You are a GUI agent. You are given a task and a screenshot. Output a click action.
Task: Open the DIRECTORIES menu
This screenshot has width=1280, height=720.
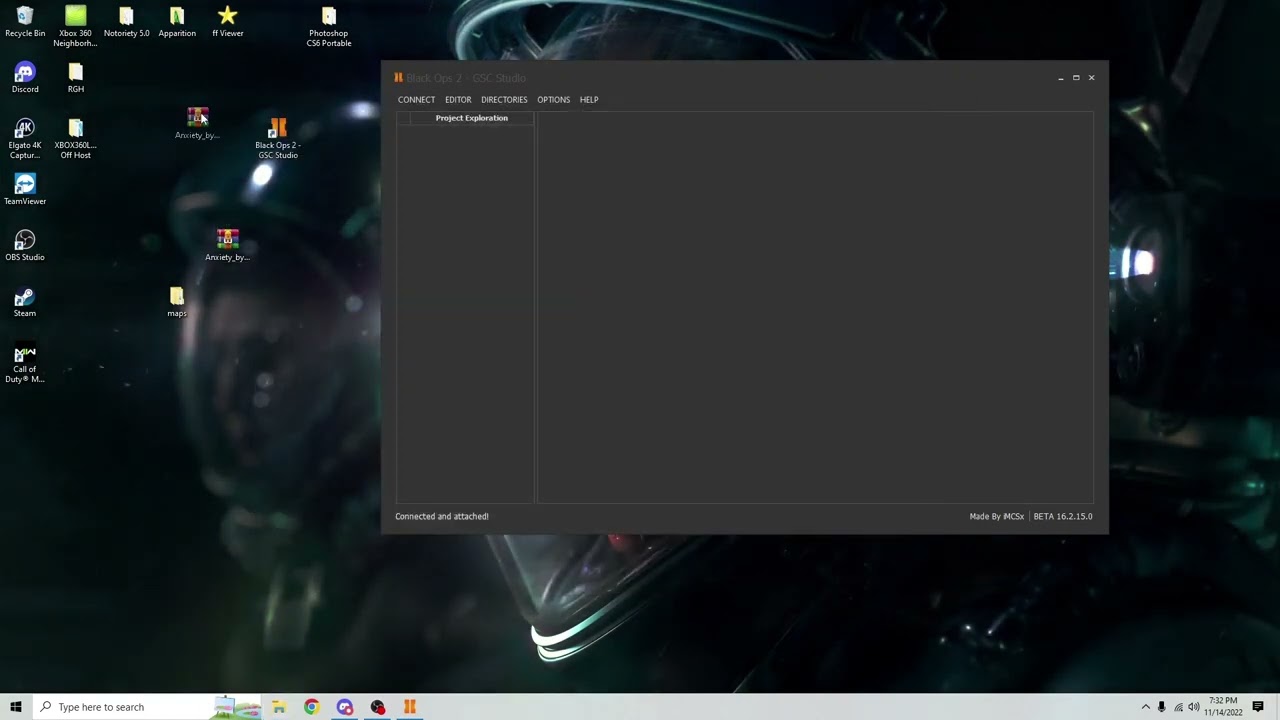[504, 100]
